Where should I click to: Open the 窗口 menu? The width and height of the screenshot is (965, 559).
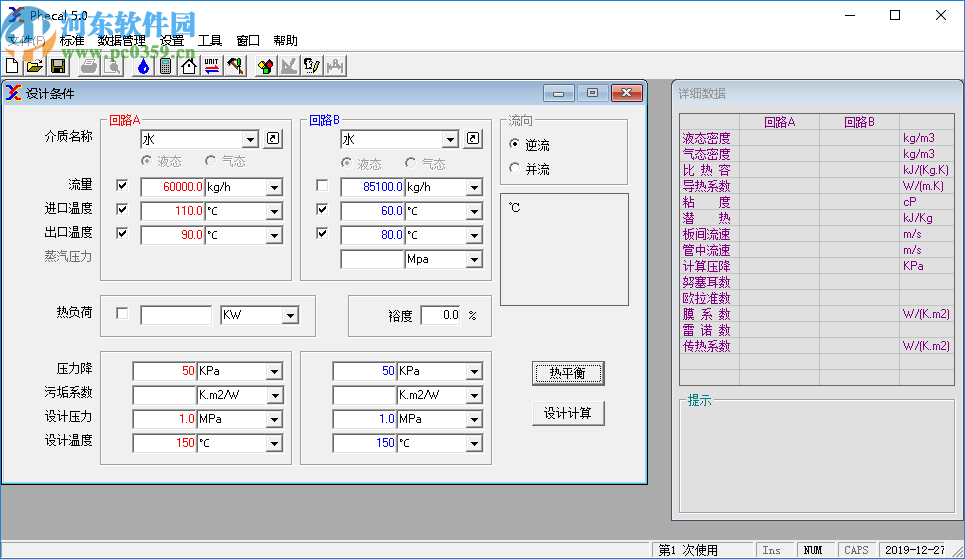click(x=248, y=41)
